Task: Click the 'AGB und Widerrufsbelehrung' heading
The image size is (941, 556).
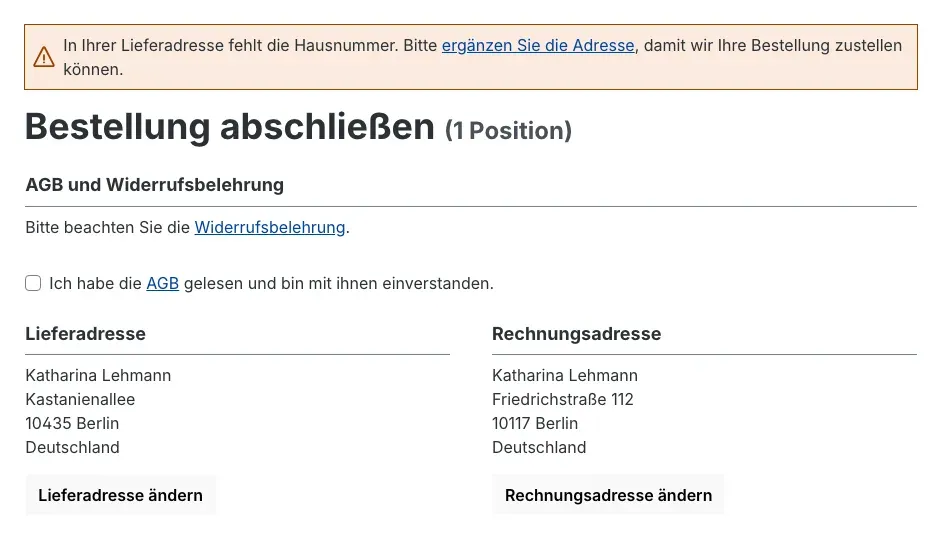Action: (154, 185)
